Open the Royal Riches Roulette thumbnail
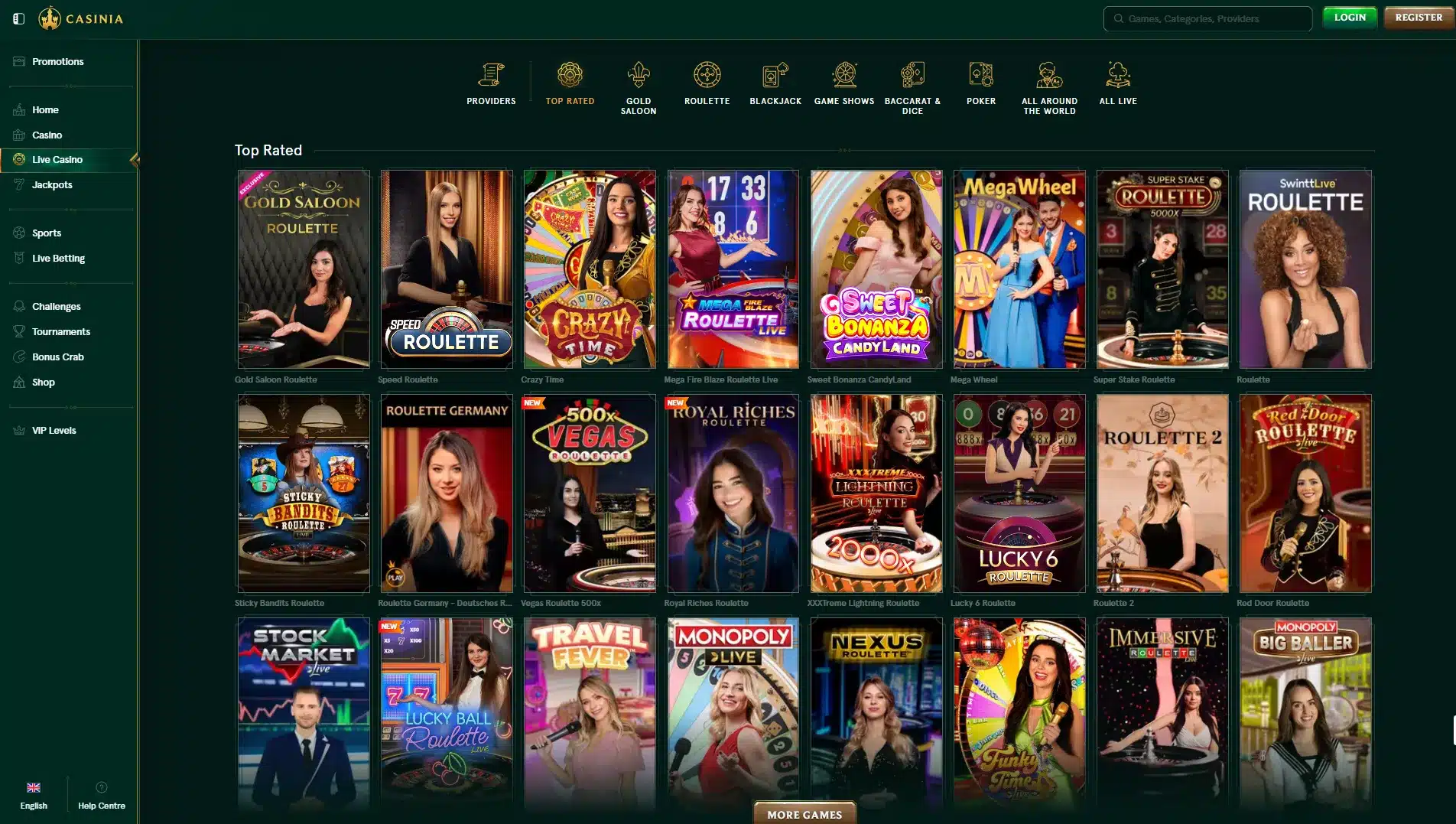 pos(733,493)
